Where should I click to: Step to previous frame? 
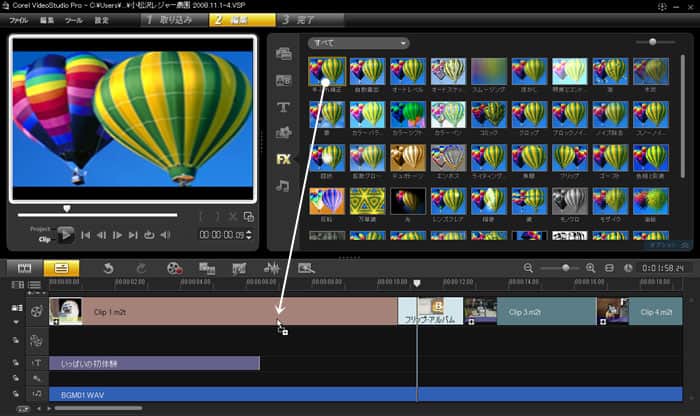pos(101,235)
